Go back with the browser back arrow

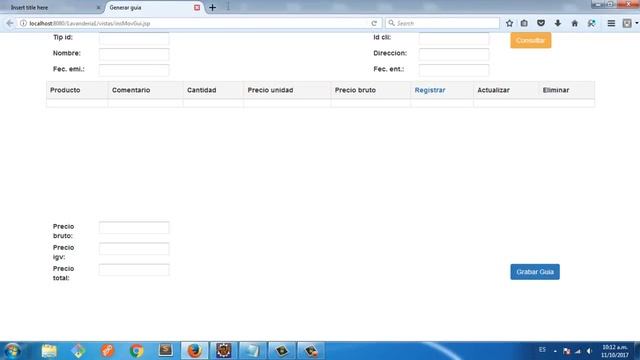point(10,23)
